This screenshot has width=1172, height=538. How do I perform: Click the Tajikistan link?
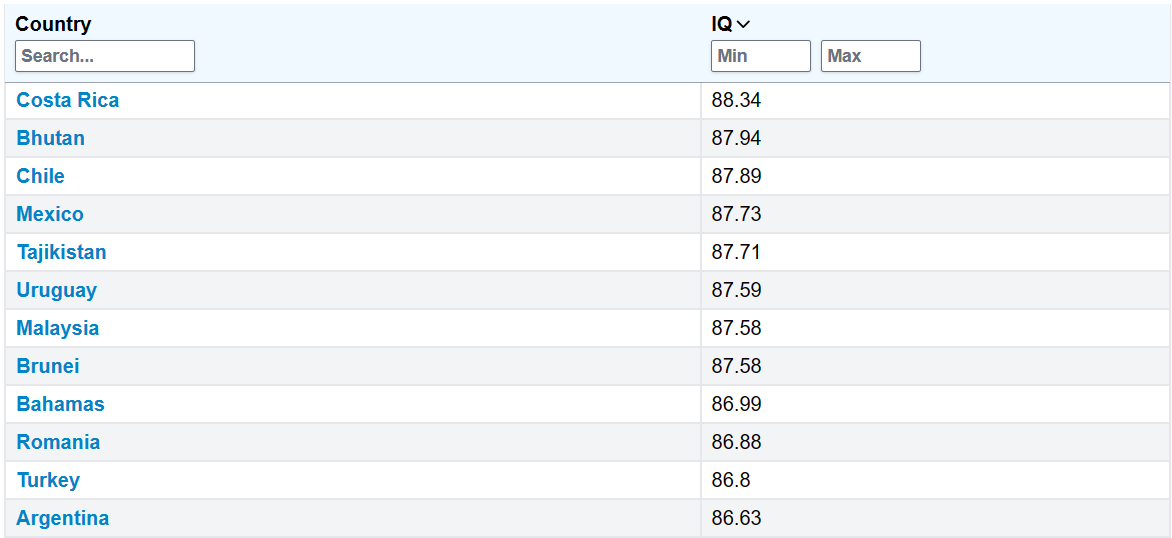(x=62, y=252)
